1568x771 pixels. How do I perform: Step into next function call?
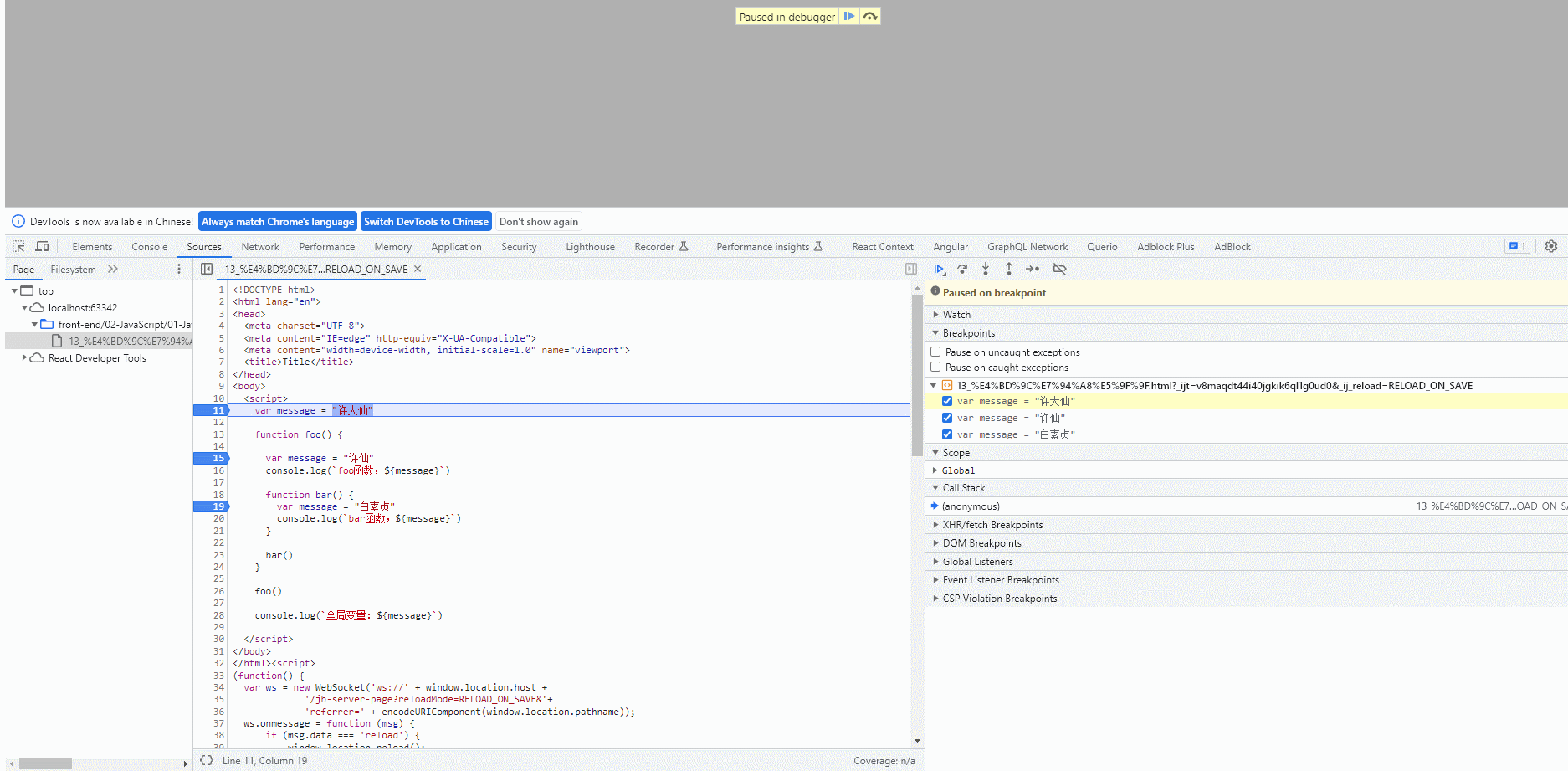coord(986,270)
